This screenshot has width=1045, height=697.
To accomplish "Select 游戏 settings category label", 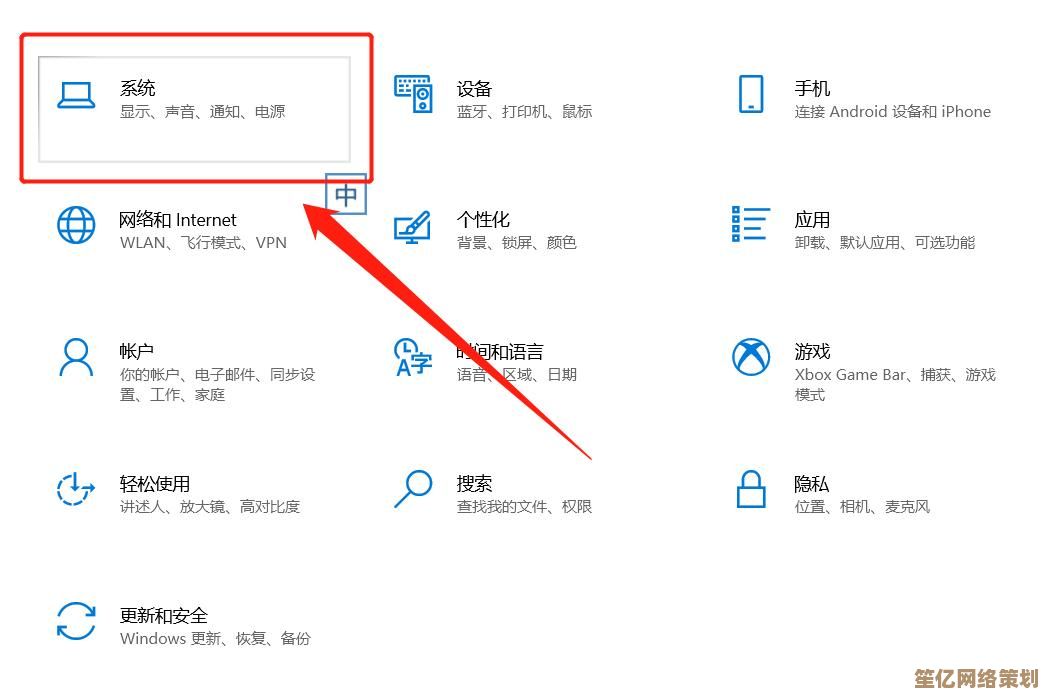I will (812, 351).
